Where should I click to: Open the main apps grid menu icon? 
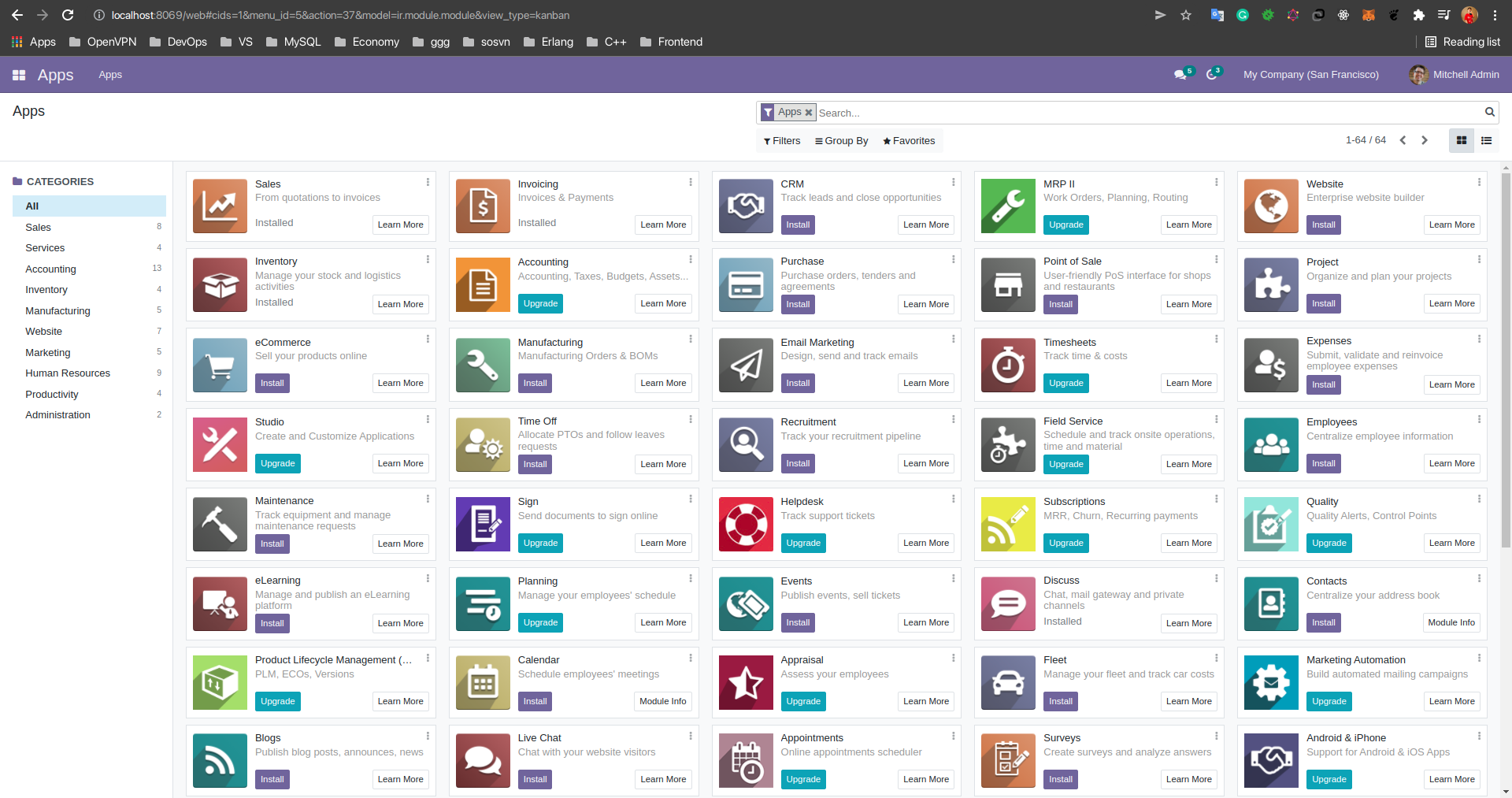(19, 75)
